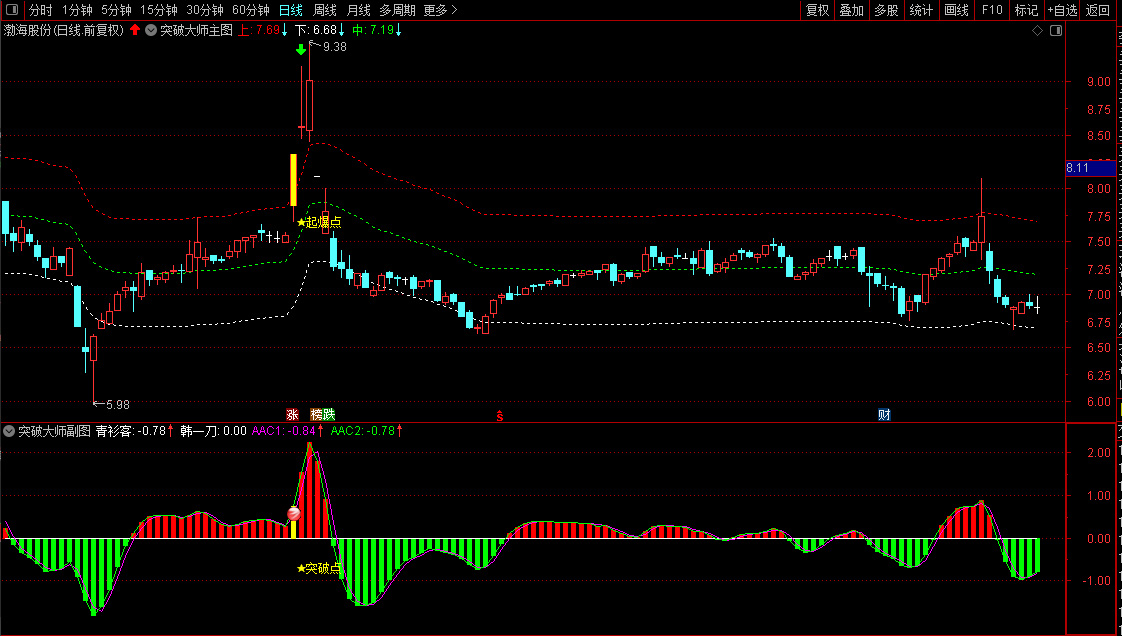This screenshot has height=636, width=1122.
Task: Click the -1.00 sub chart axis label
Action: 1096,581
